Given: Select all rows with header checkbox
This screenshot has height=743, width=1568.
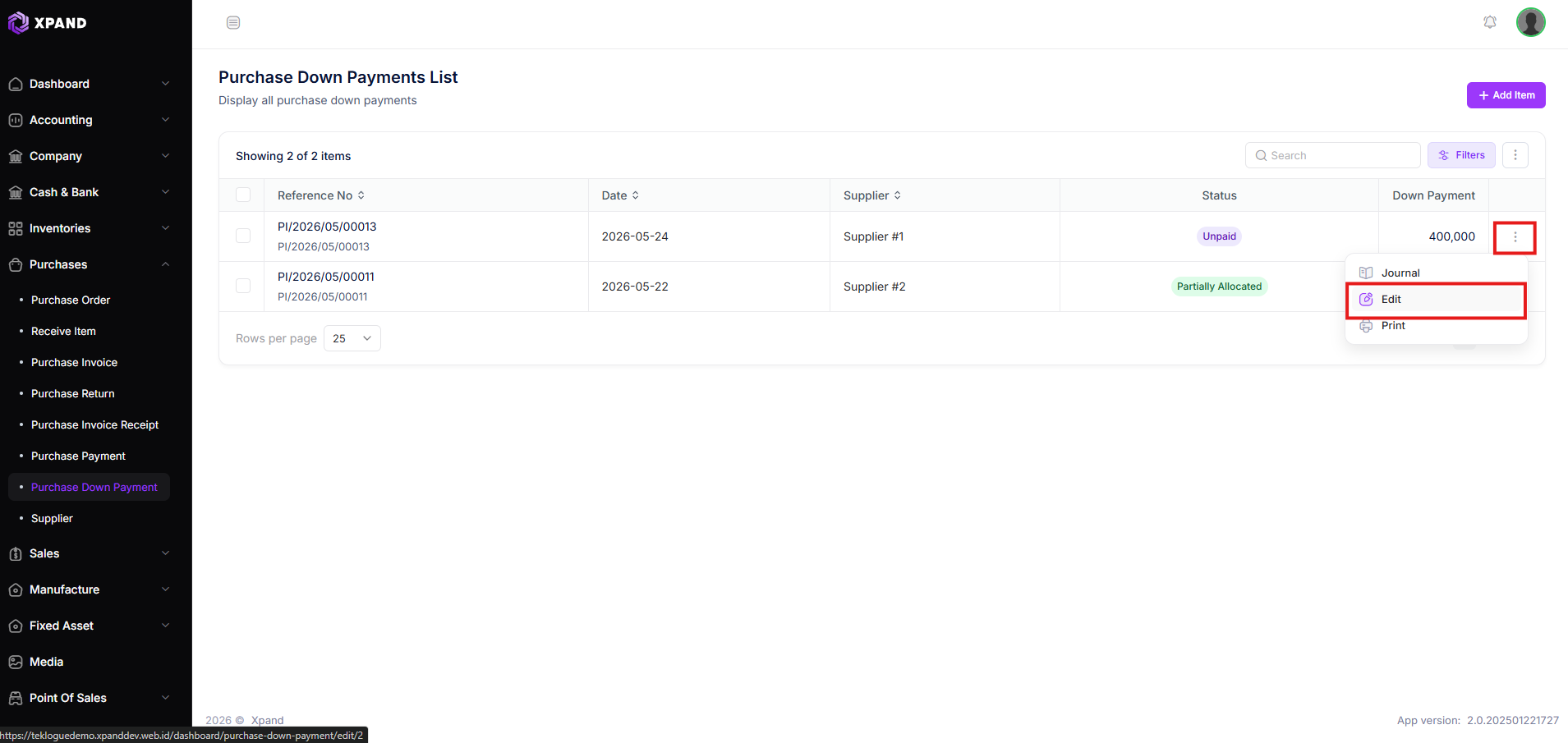Looking at the screenshot, I should [x=243, y=195].
